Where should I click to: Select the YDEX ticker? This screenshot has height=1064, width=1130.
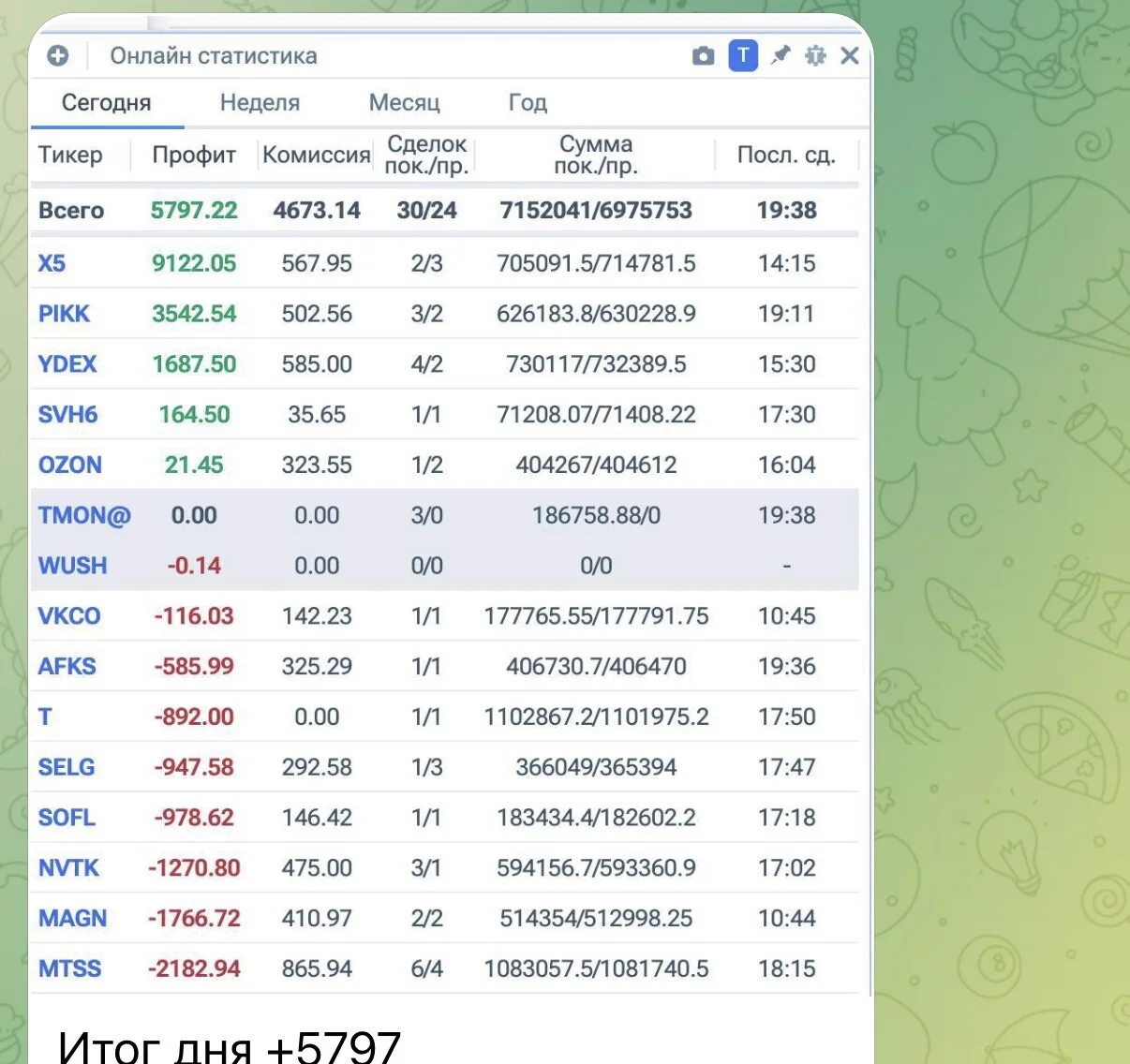coord(67,364)
